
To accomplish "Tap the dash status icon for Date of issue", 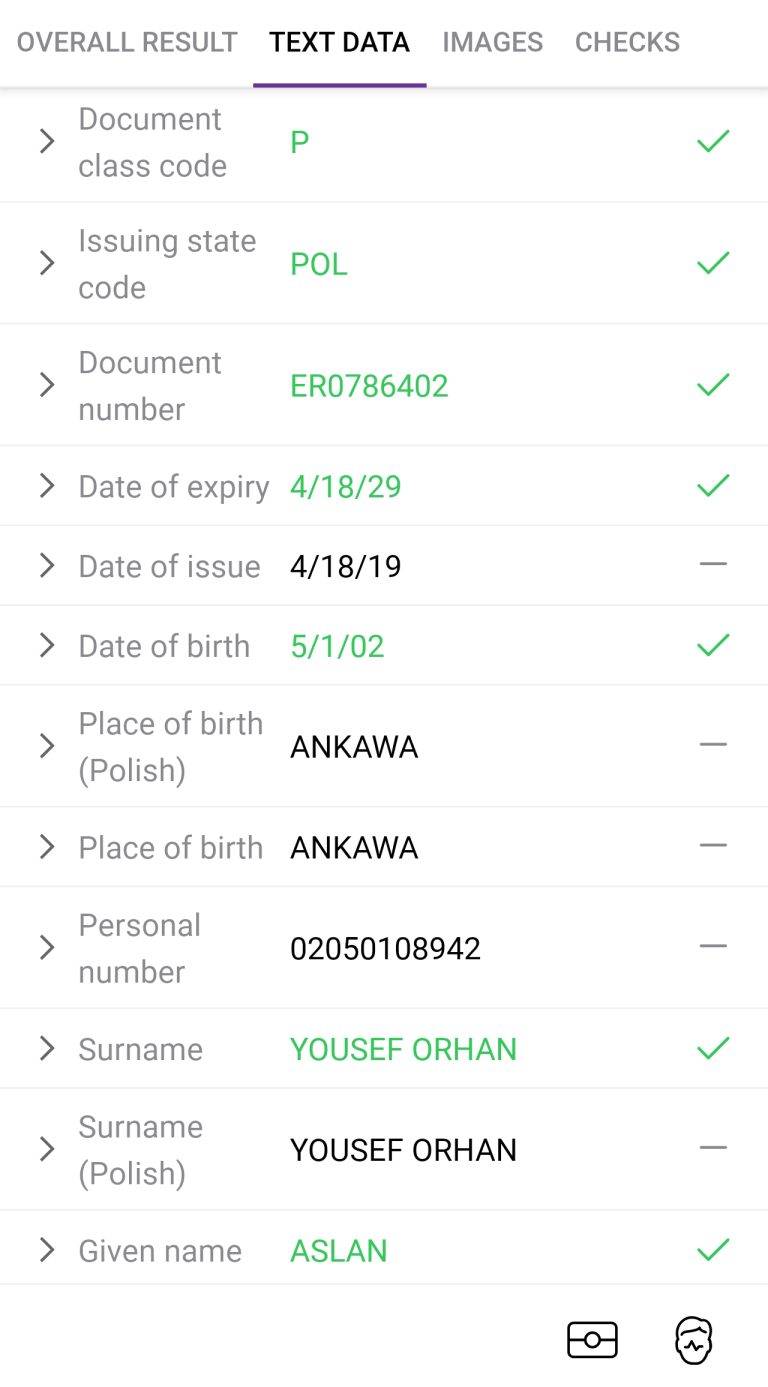I will point(713,565).
